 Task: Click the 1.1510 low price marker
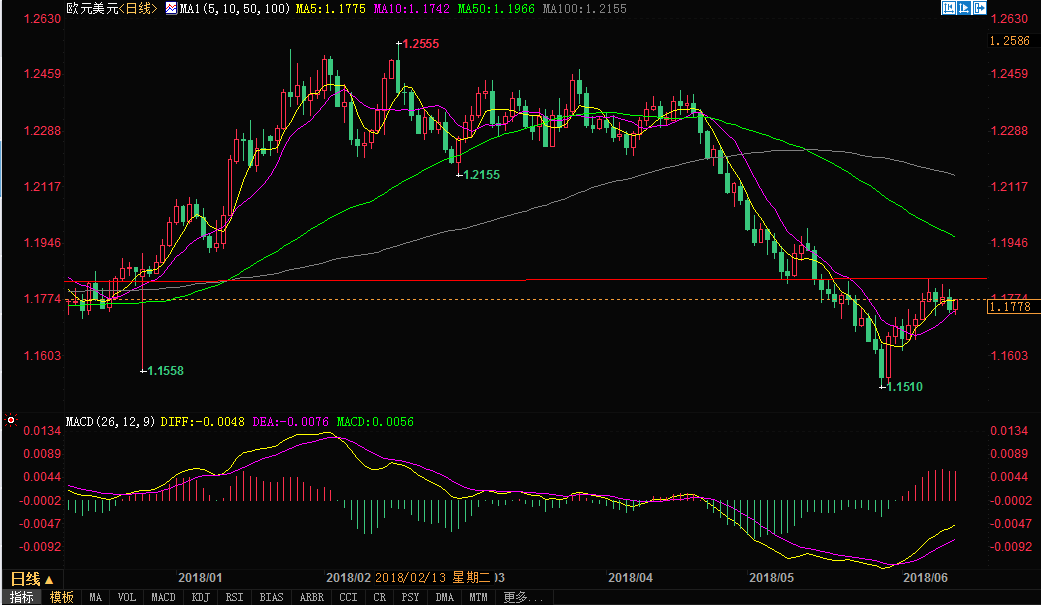click(904, 386)
